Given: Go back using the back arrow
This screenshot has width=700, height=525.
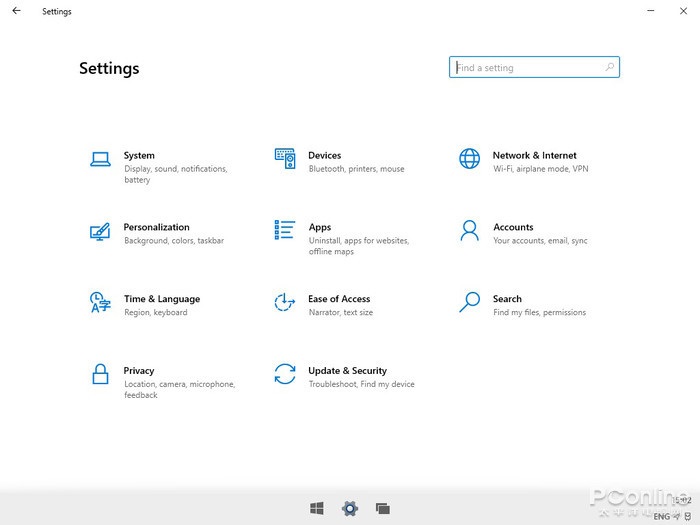Looking at the screenshot, I should (x=16, y=11).
